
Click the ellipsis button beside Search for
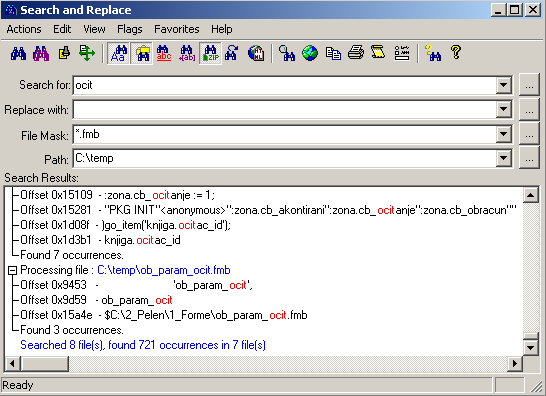529,85
